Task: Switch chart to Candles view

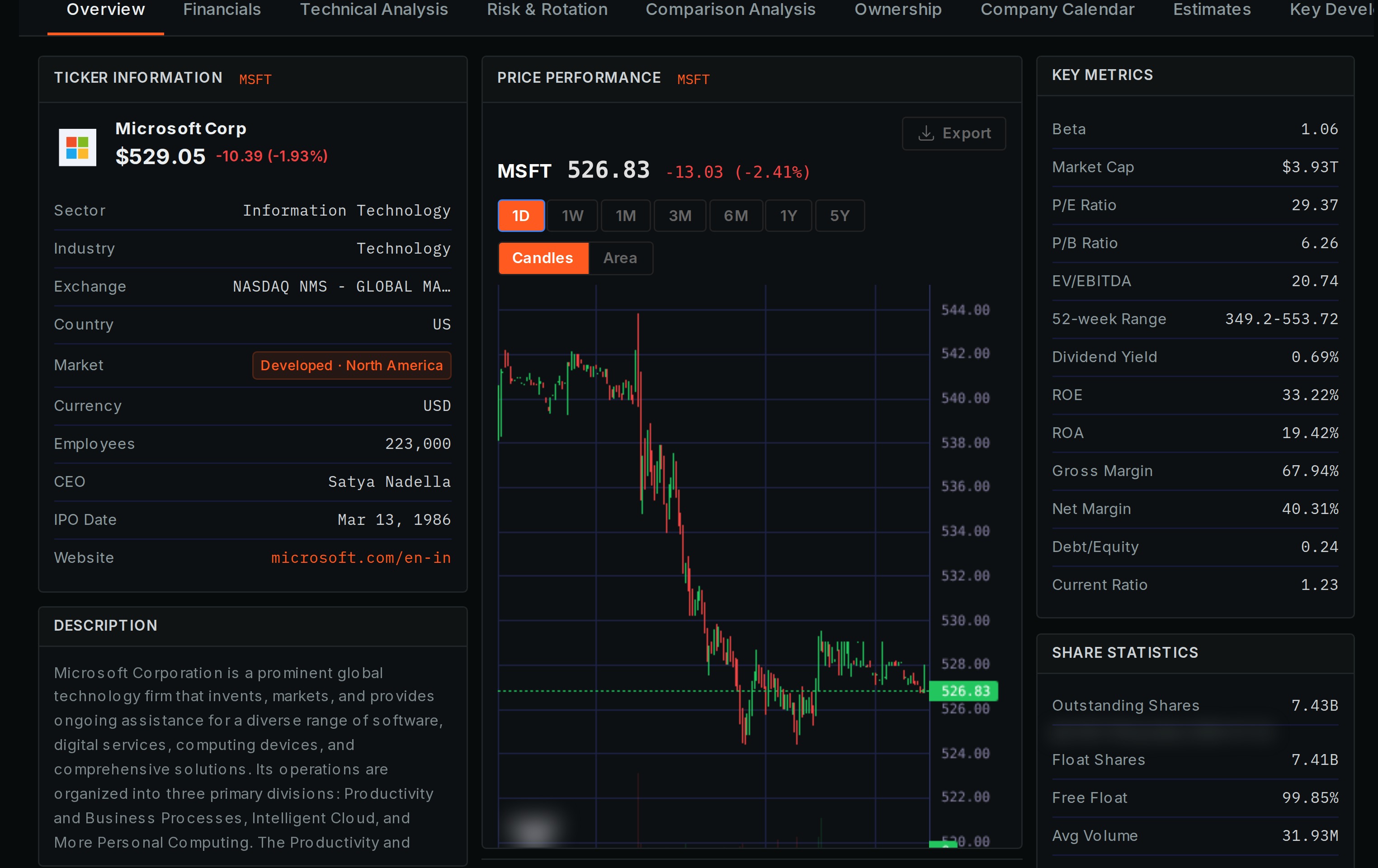Action: tap(543, 258)
